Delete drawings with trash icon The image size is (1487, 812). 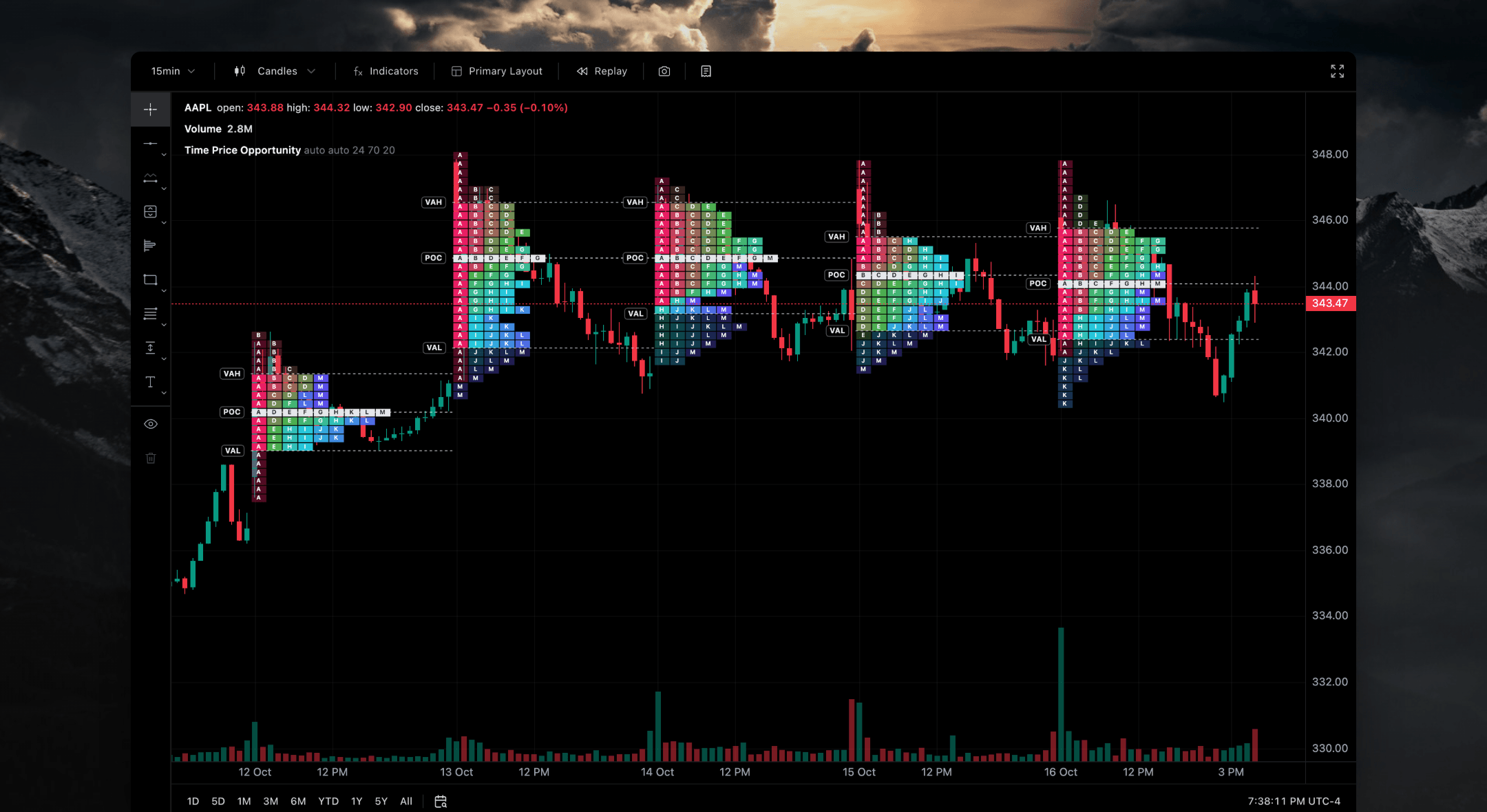pyautogui.click(x=151, y=458)
